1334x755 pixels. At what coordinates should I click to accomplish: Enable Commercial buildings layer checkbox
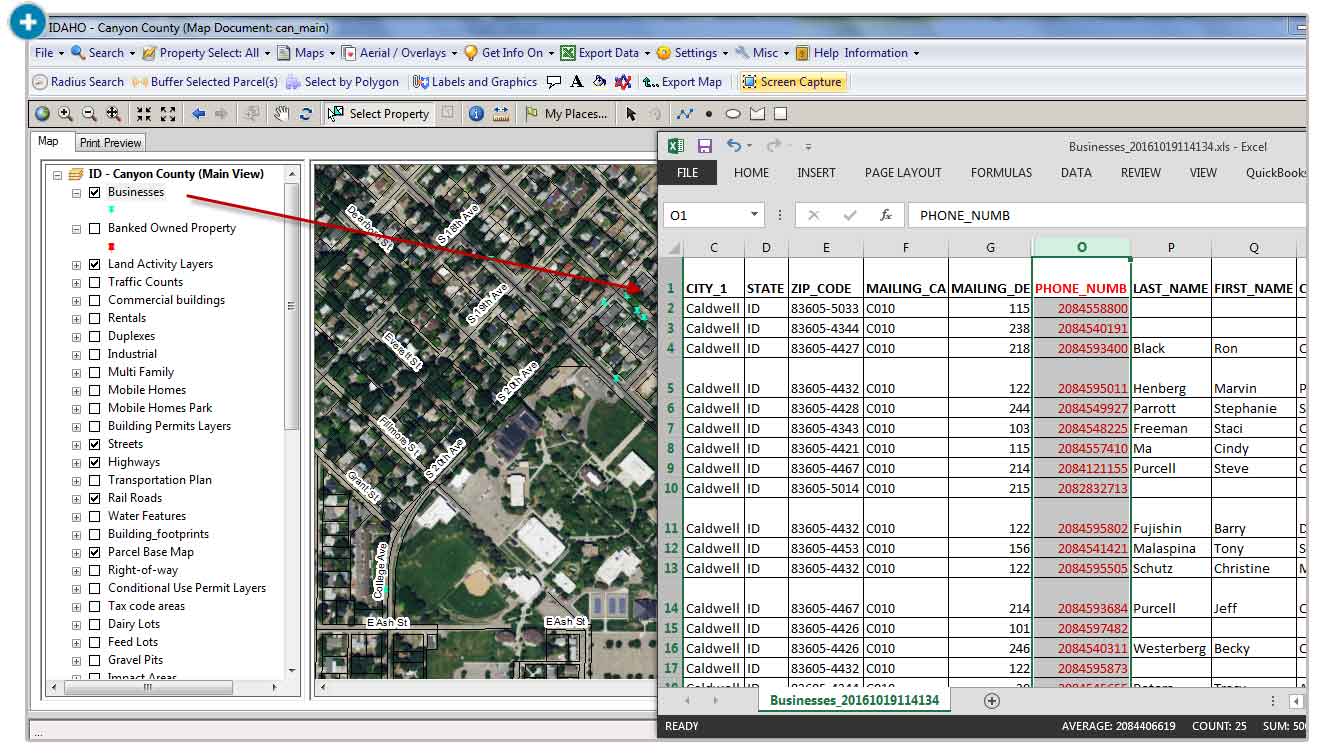(95, 300)
